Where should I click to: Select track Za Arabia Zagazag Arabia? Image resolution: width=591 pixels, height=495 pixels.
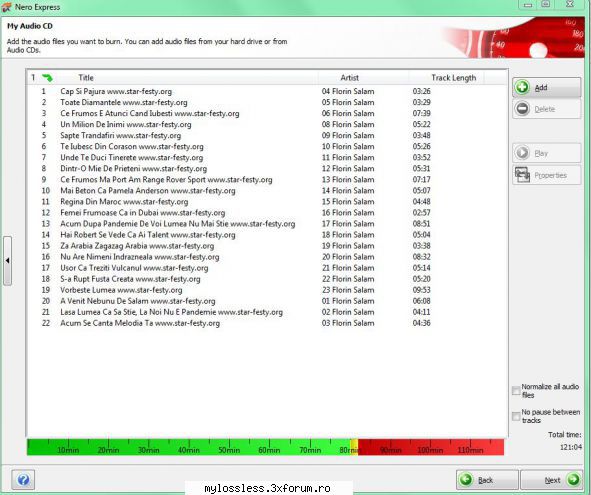[x=137, y=246]
